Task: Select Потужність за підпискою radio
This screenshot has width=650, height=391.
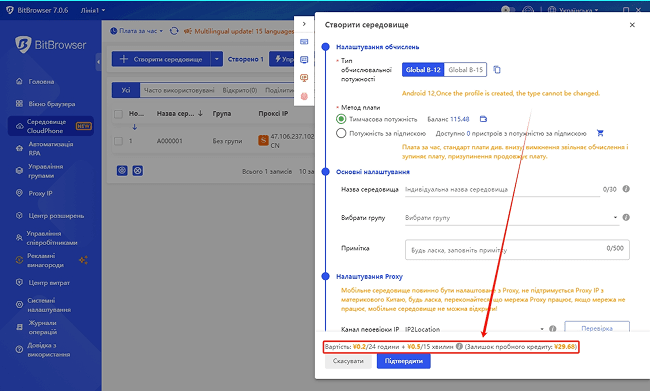Action: point(341,133)
